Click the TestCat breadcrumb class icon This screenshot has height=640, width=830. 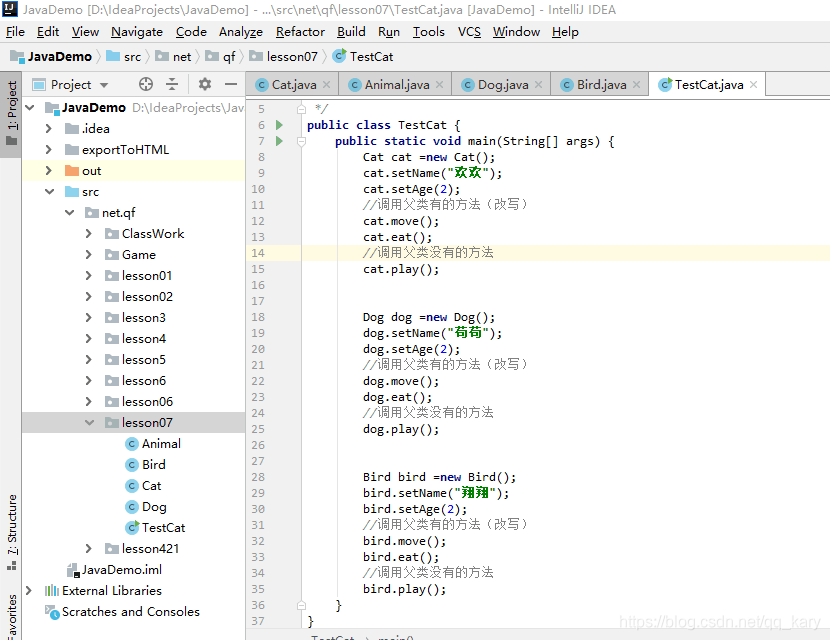339,56
